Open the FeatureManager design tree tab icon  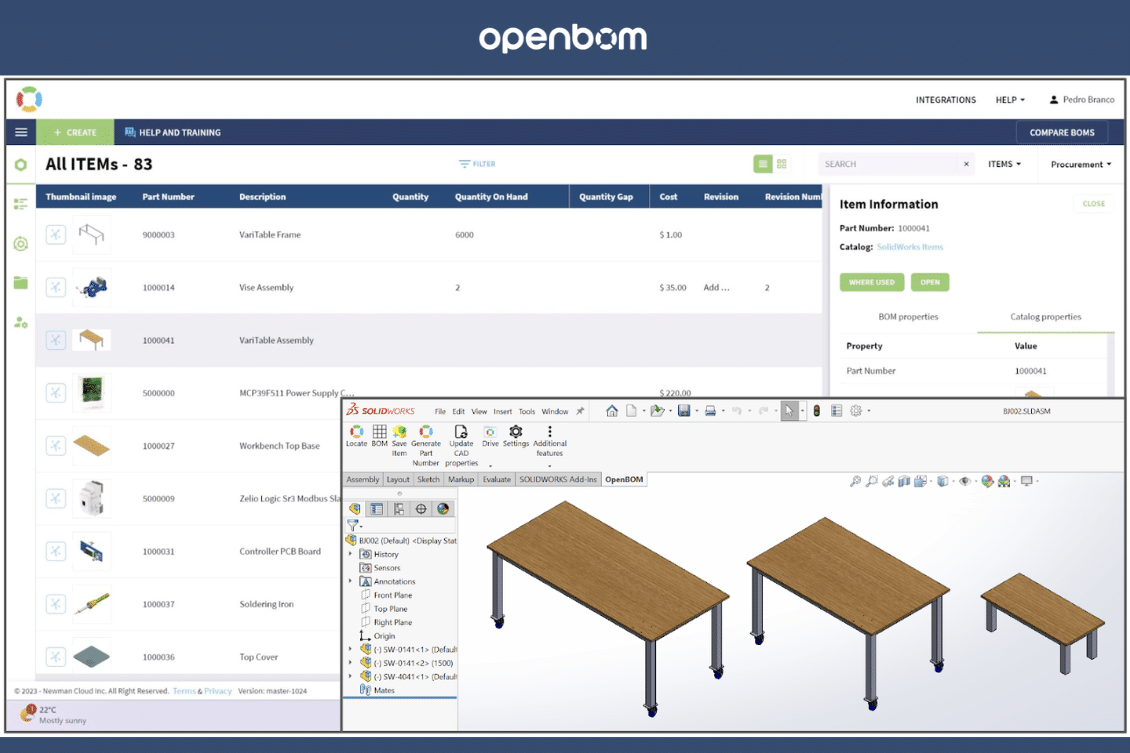(355, 509)
